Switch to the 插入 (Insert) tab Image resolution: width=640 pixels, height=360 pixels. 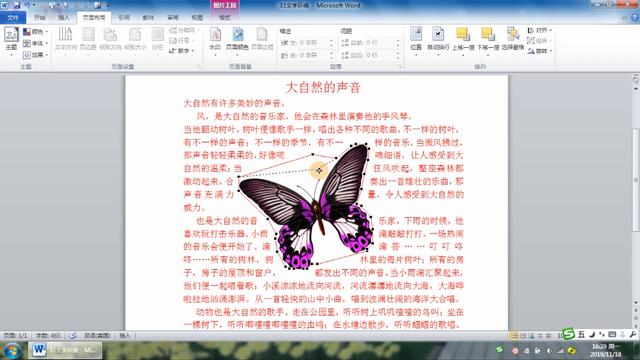pos(64,18)
